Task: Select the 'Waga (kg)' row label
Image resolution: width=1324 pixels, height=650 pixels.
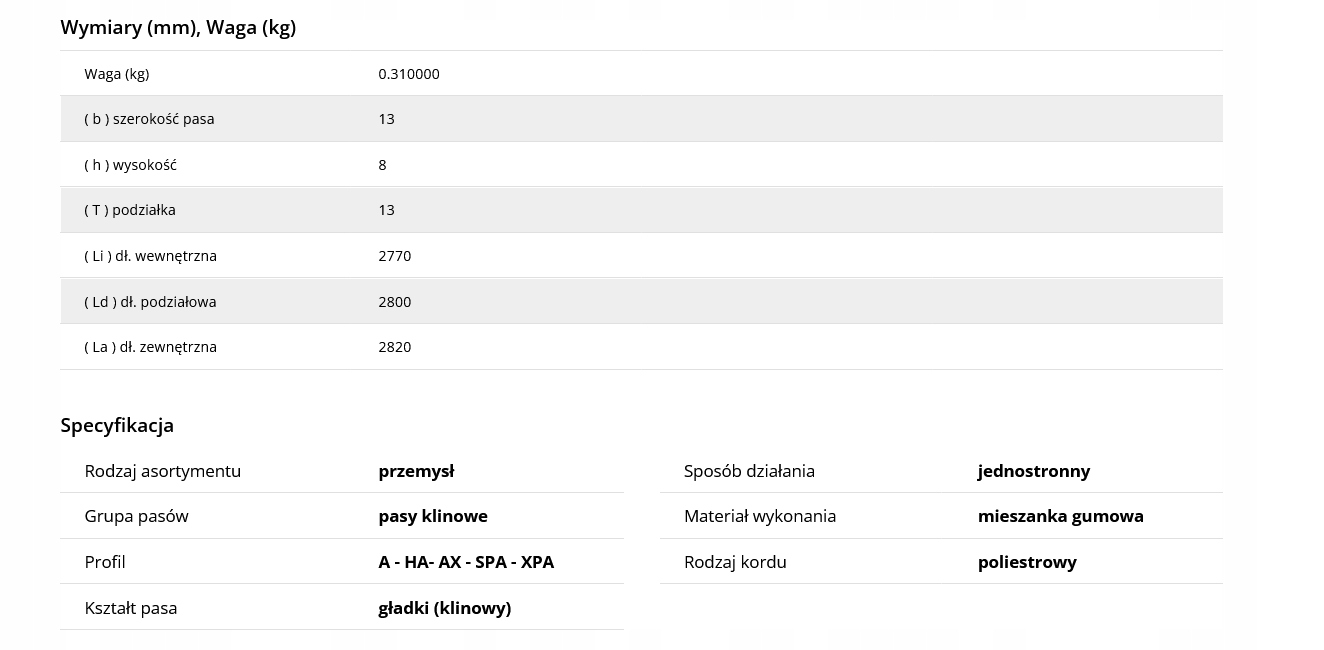Action: click(117, 74)
